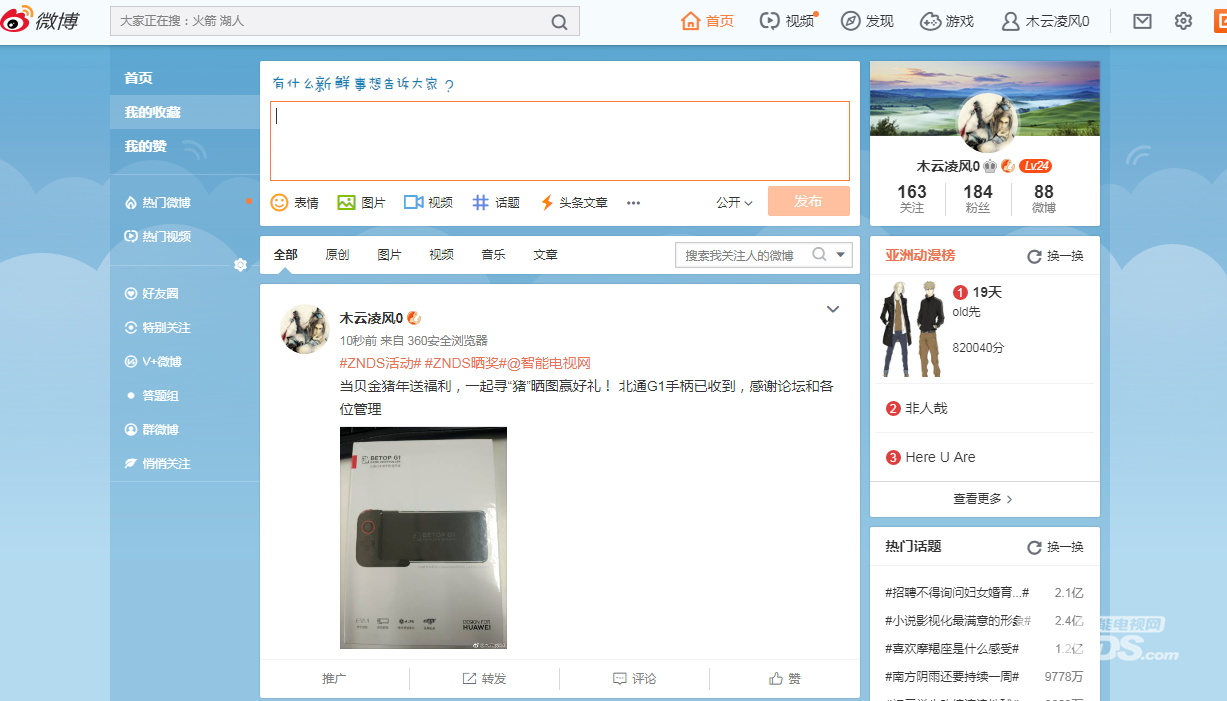Open the Here U Are entry

tap(940, 457)
